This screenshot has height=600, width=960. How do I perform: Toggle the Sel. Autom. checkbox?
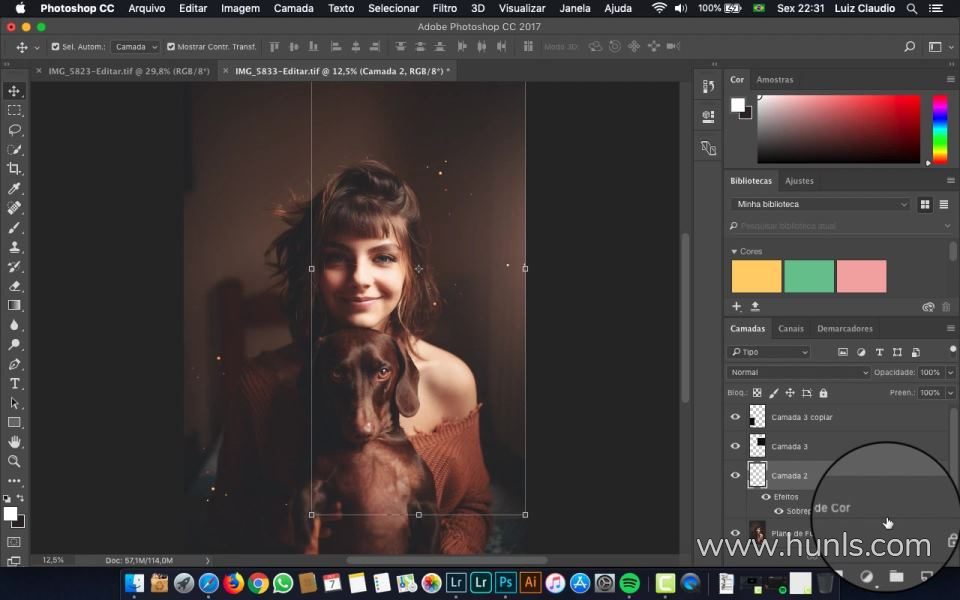(x=54, y=47)
